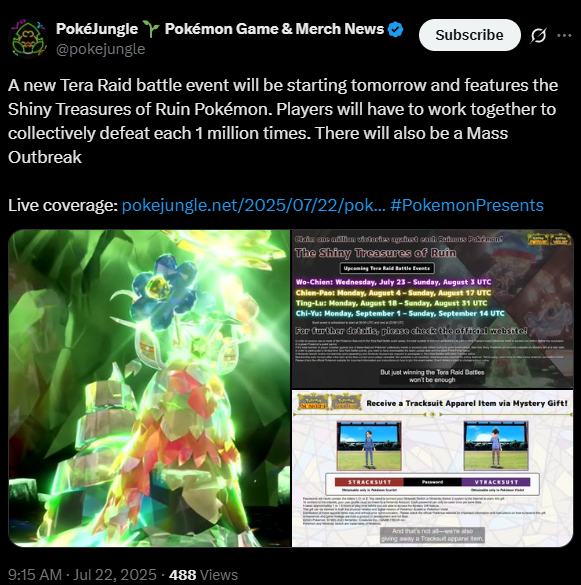This screenshot has width=581, height=585.
Task: Open the #PokemonPresents hashtag
Action: (x=467, y=205)
